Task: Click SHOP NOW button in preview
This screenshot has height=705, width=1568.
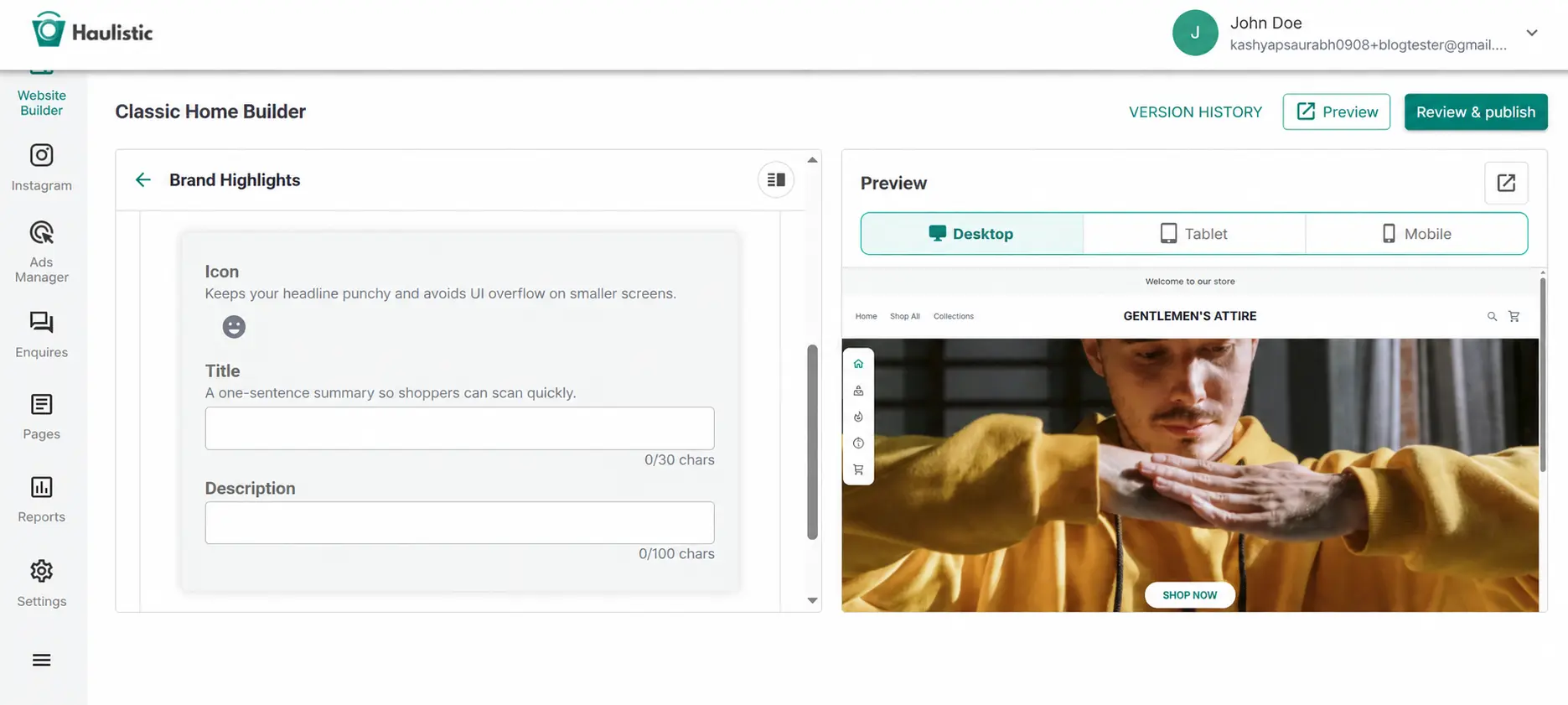Action: (1189, 595)
